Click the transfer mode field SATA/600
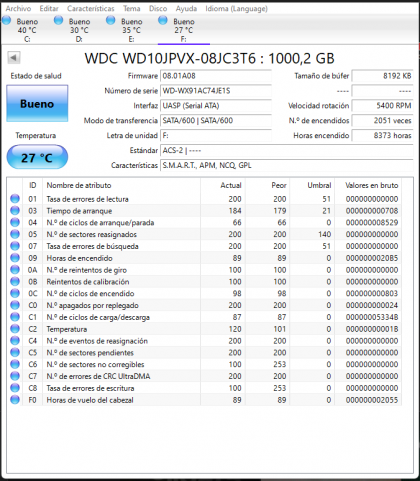 pyautogui.click(x=216, y=121)
